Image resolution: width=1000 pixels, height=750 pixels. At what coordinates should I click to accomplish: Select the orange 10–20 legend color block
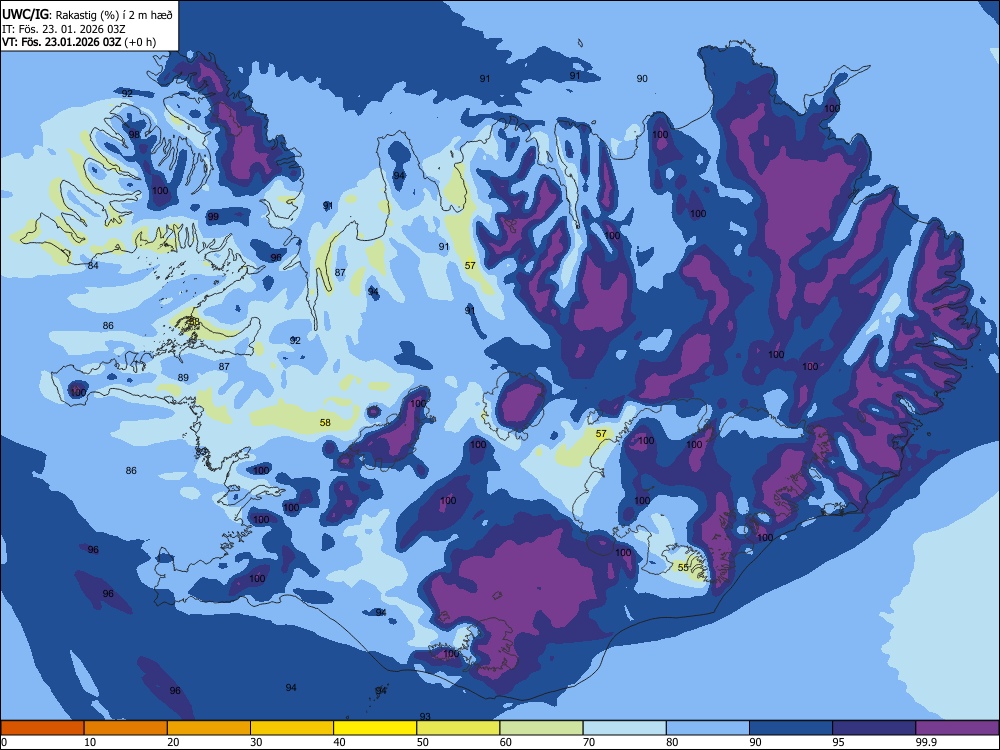click(126, 728)
